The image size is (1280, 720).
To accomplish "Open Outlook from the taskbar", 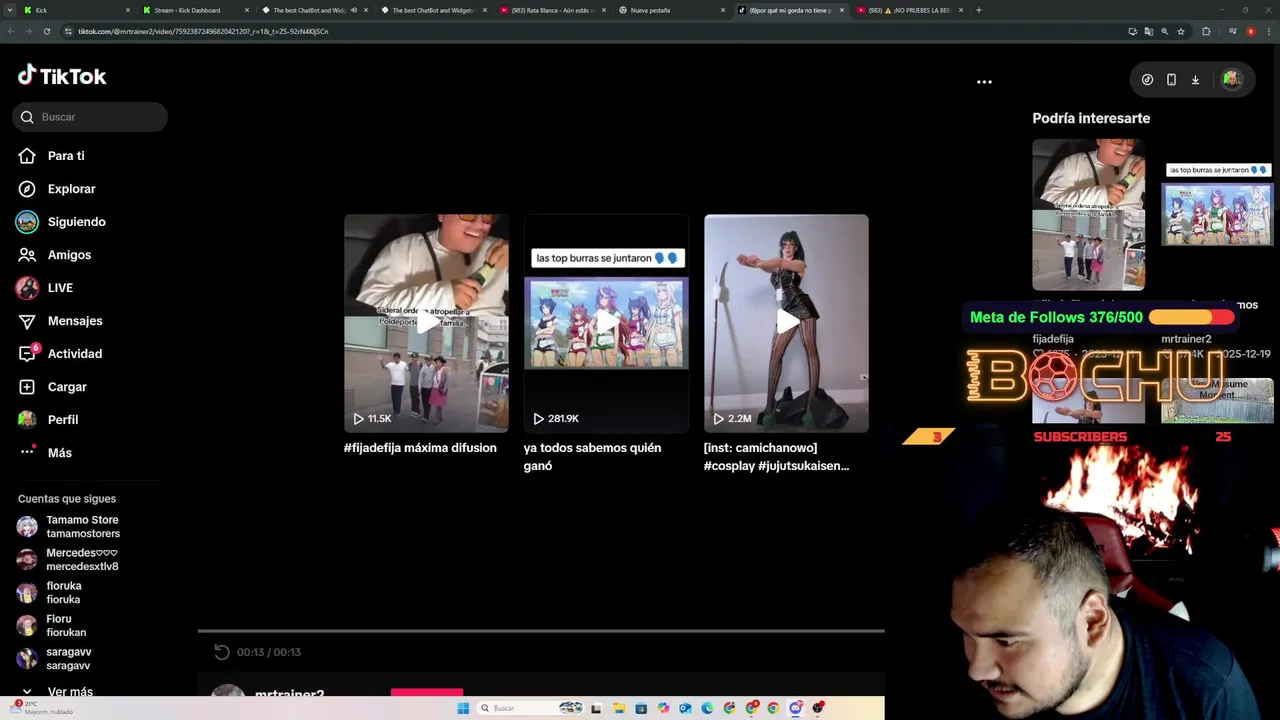I will point(685,708).
